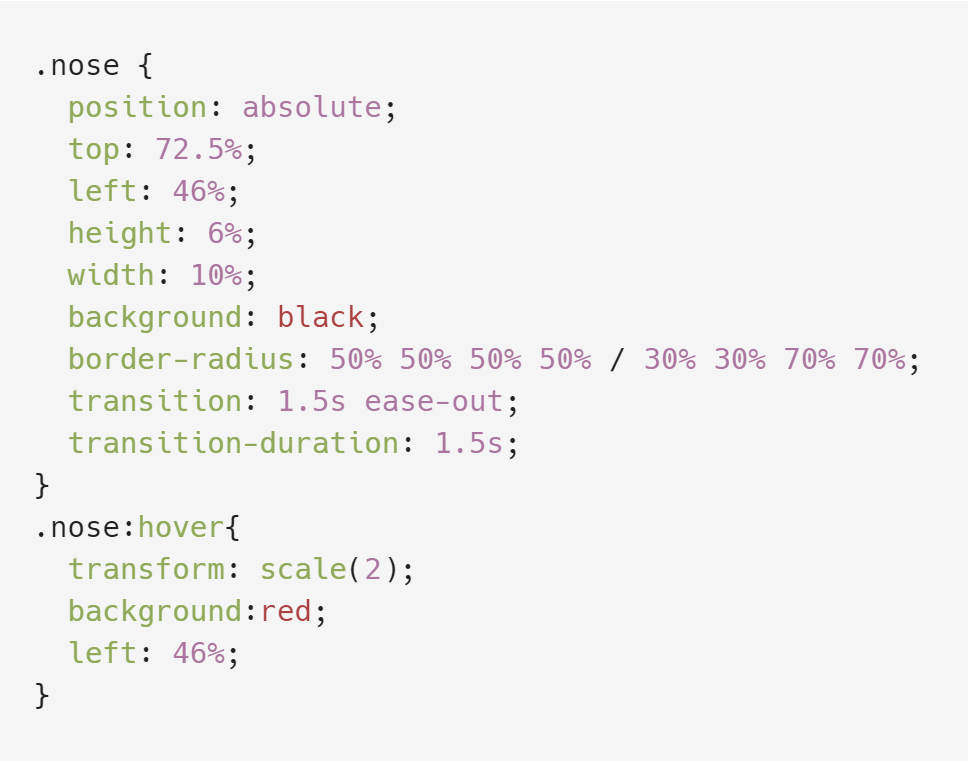Click the black background color value
Image resolution: width=968 pixels, height=762 pixels.
click(320, 317)
